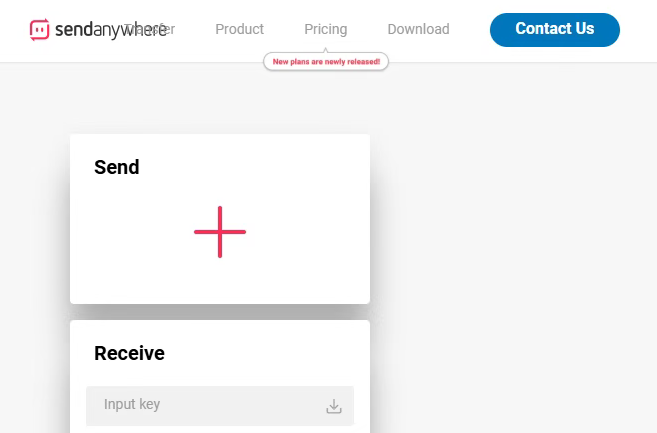The width and height of the screenshot is (657, 433).
Task: Click the 'Input key' placeholder text
Action: 132,405
